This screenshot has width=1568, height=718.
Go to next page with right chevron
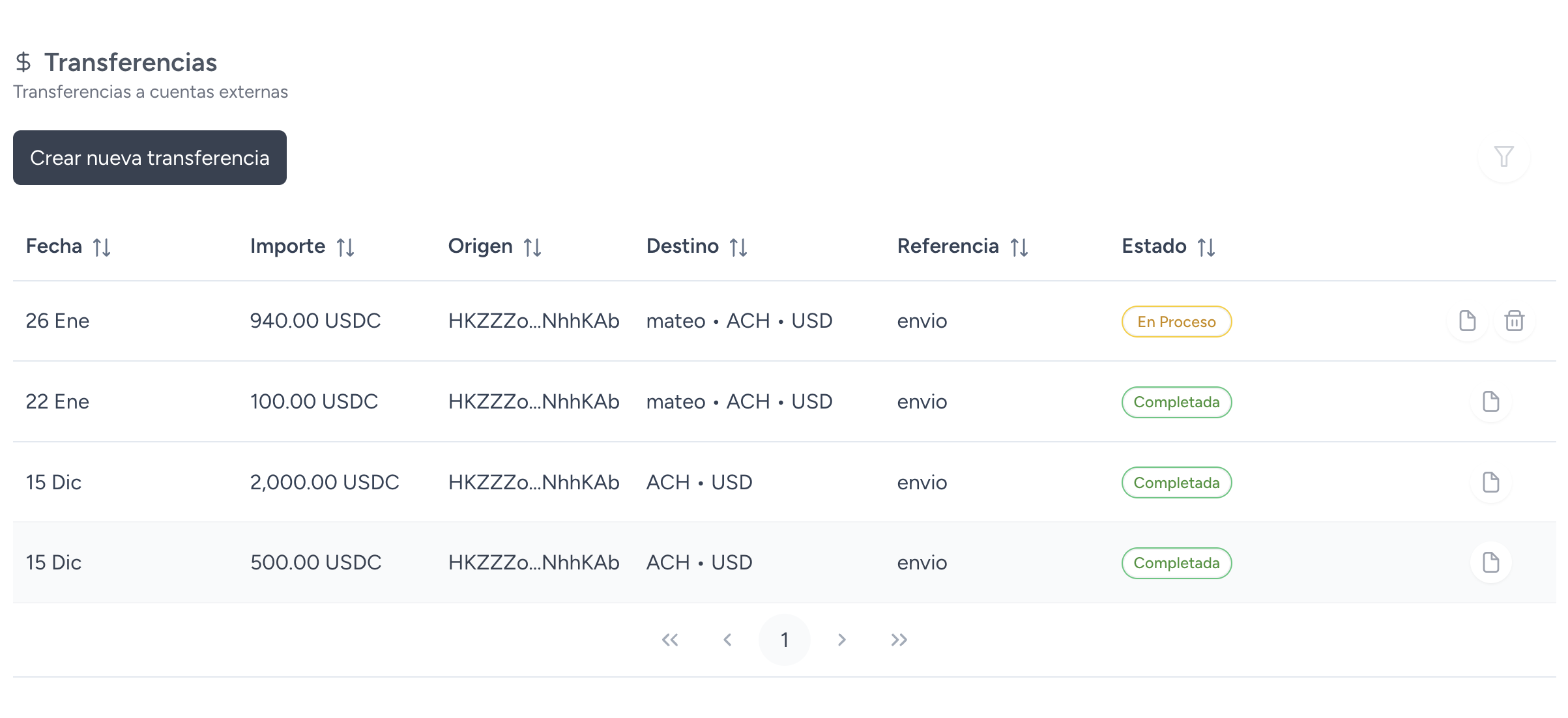[x=841, y=639]
